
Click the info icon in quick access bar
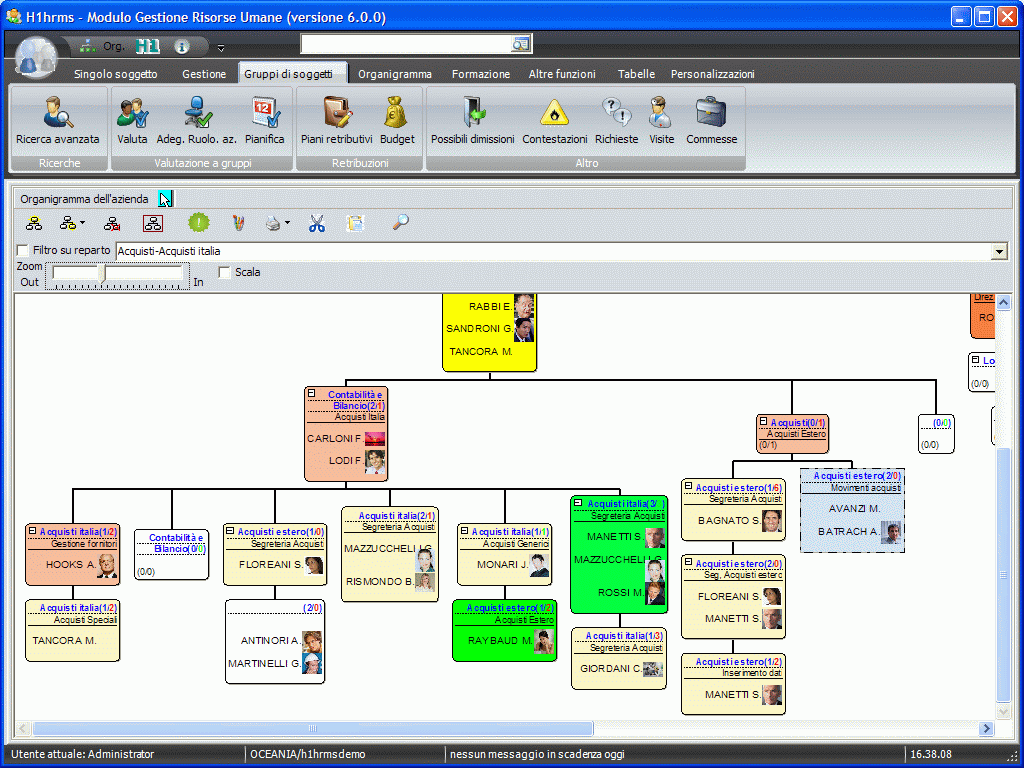click(x=182, y=46)
